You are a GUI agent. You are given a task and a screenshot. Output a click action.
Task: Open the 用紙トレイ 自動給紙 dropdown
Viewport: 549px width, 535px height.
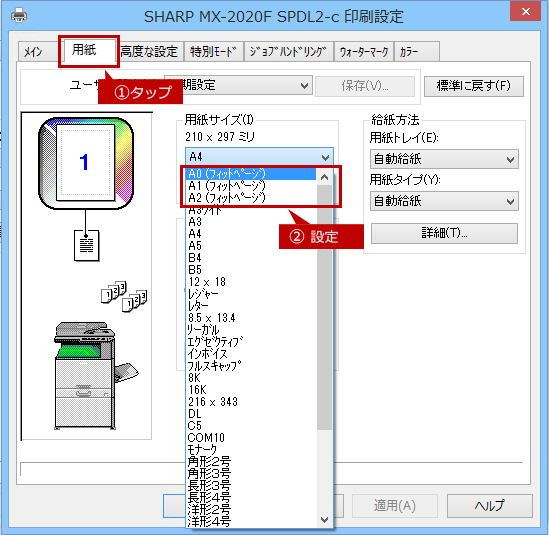coord(444,159)
